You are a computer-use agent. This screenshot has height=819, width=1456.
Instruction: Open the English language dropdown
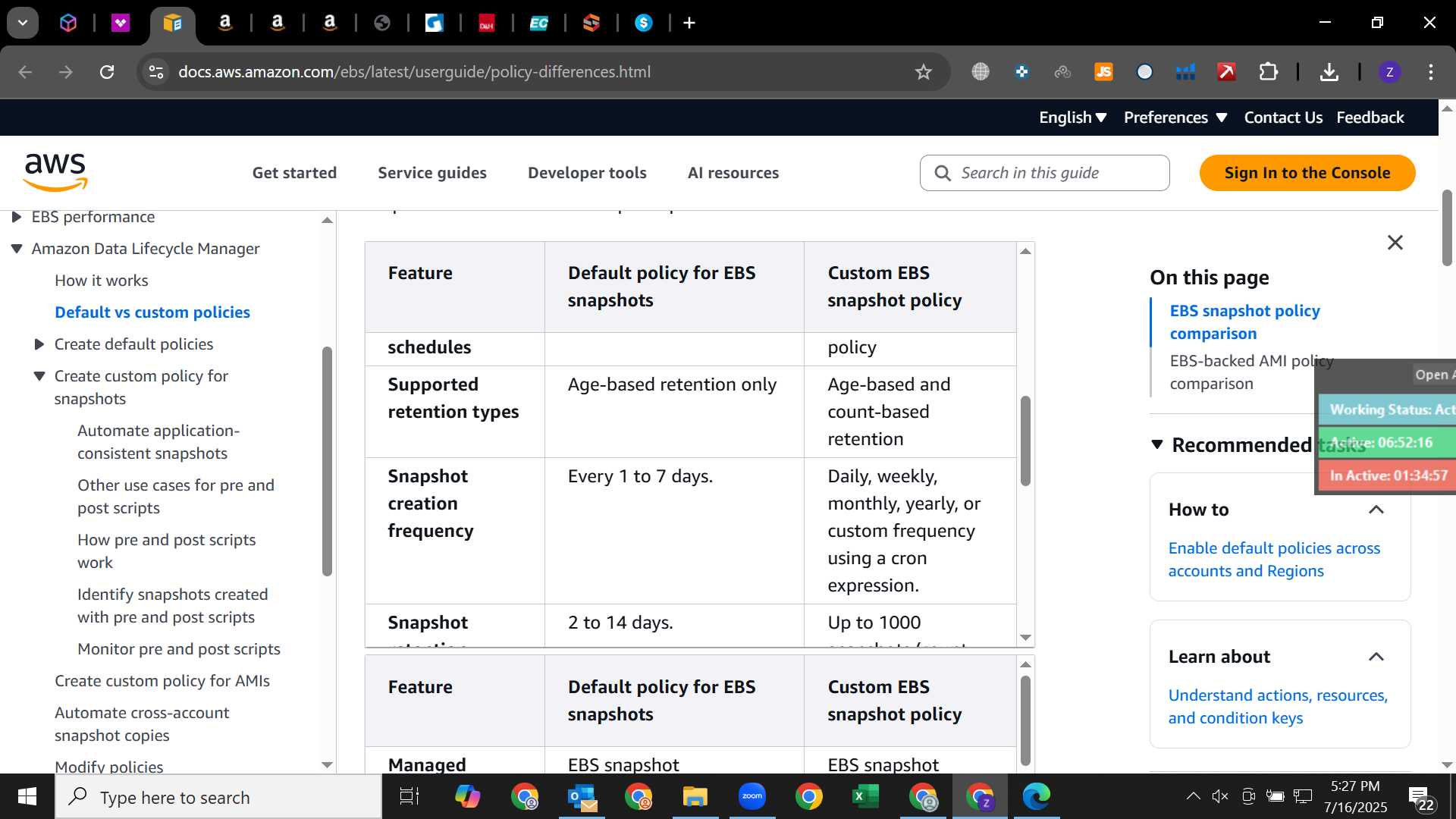click(1073, 118)
